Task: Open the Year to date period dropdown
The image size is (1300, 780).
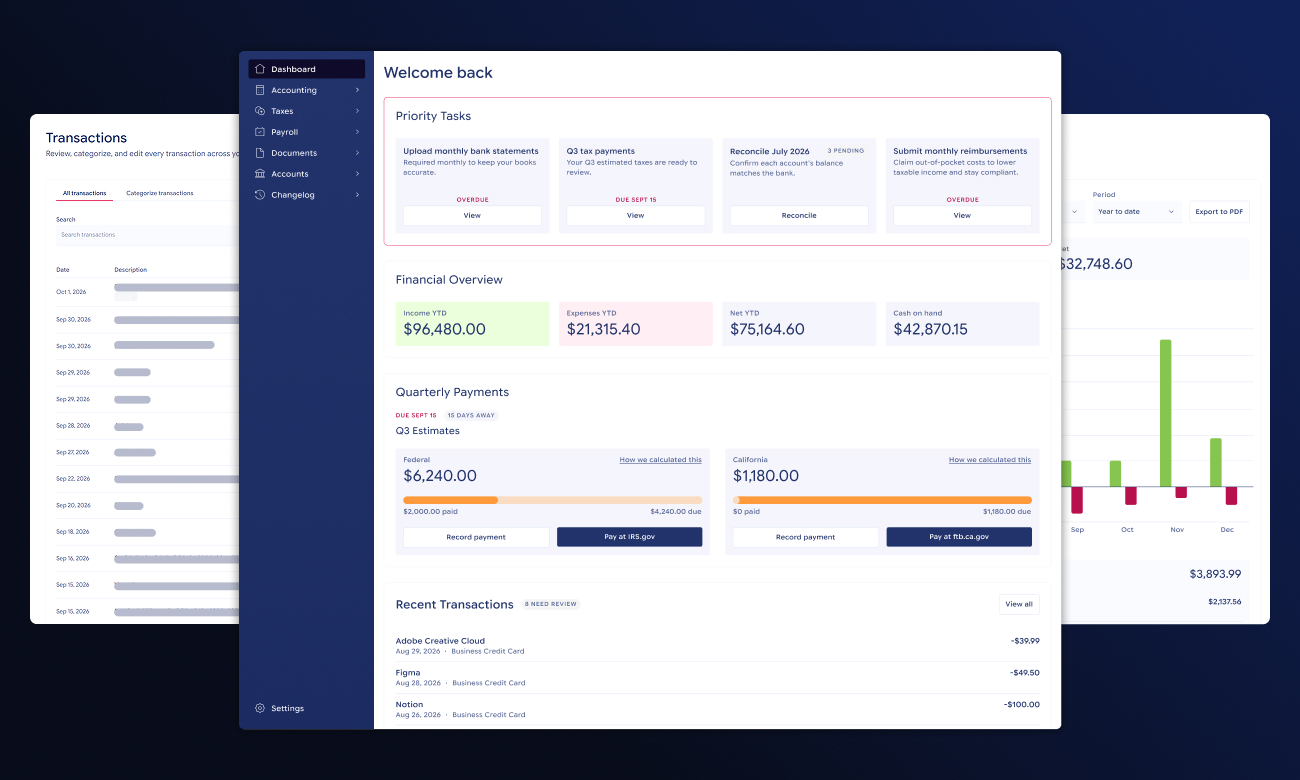Action: tap(1137, 212)
